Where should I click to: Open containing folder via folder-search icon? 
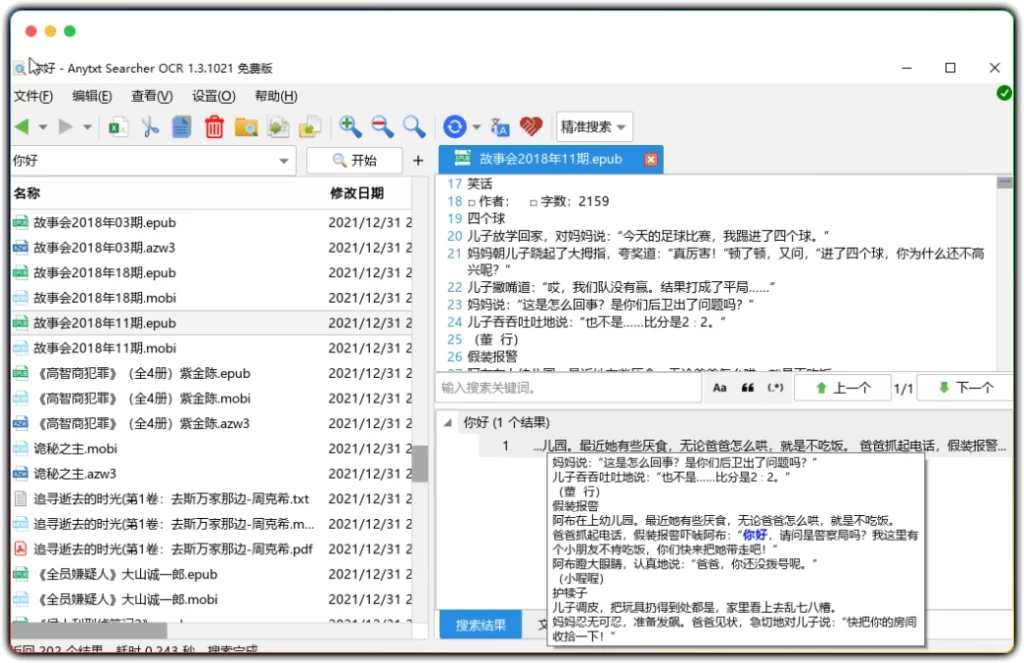[x=246, y=126]
